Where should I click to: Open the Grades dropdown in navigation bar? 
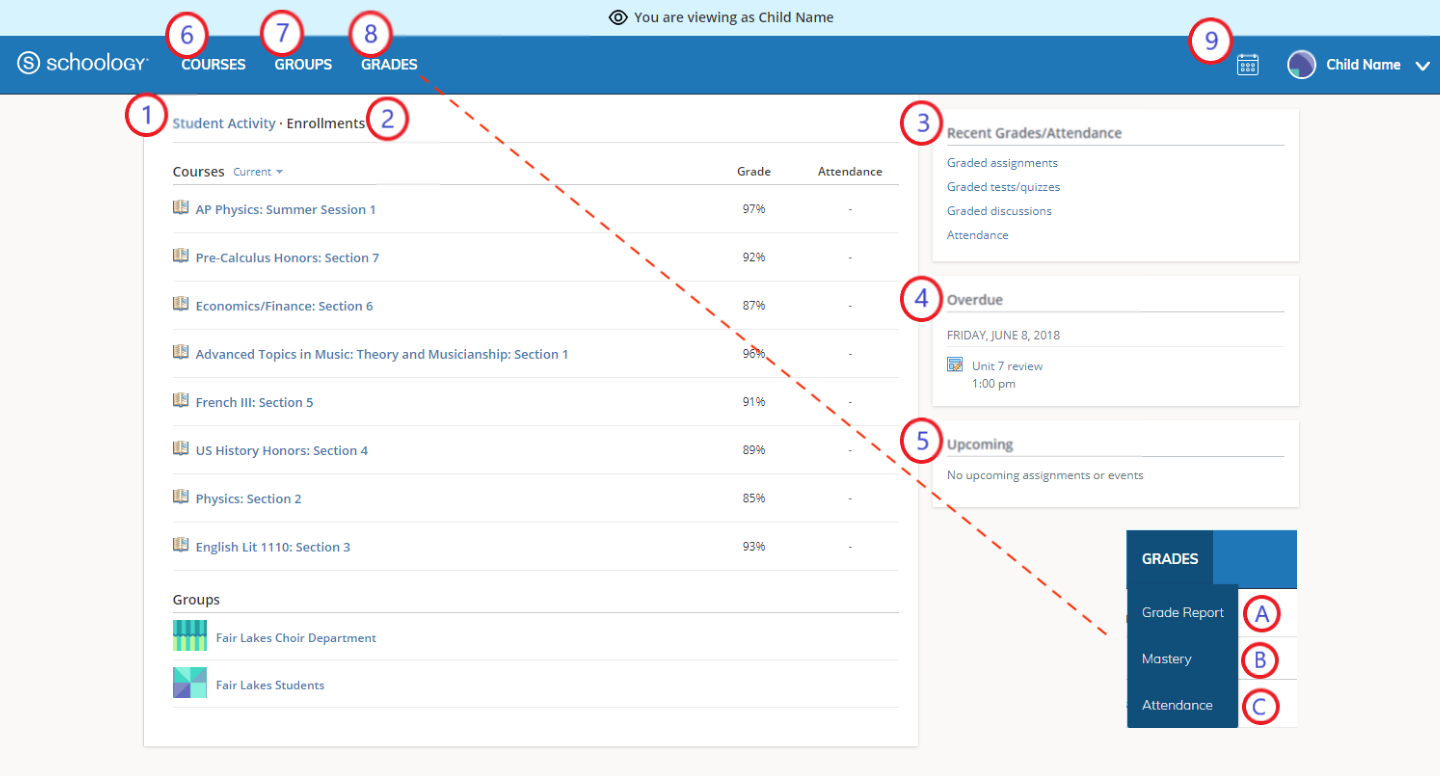pos(389,65)
